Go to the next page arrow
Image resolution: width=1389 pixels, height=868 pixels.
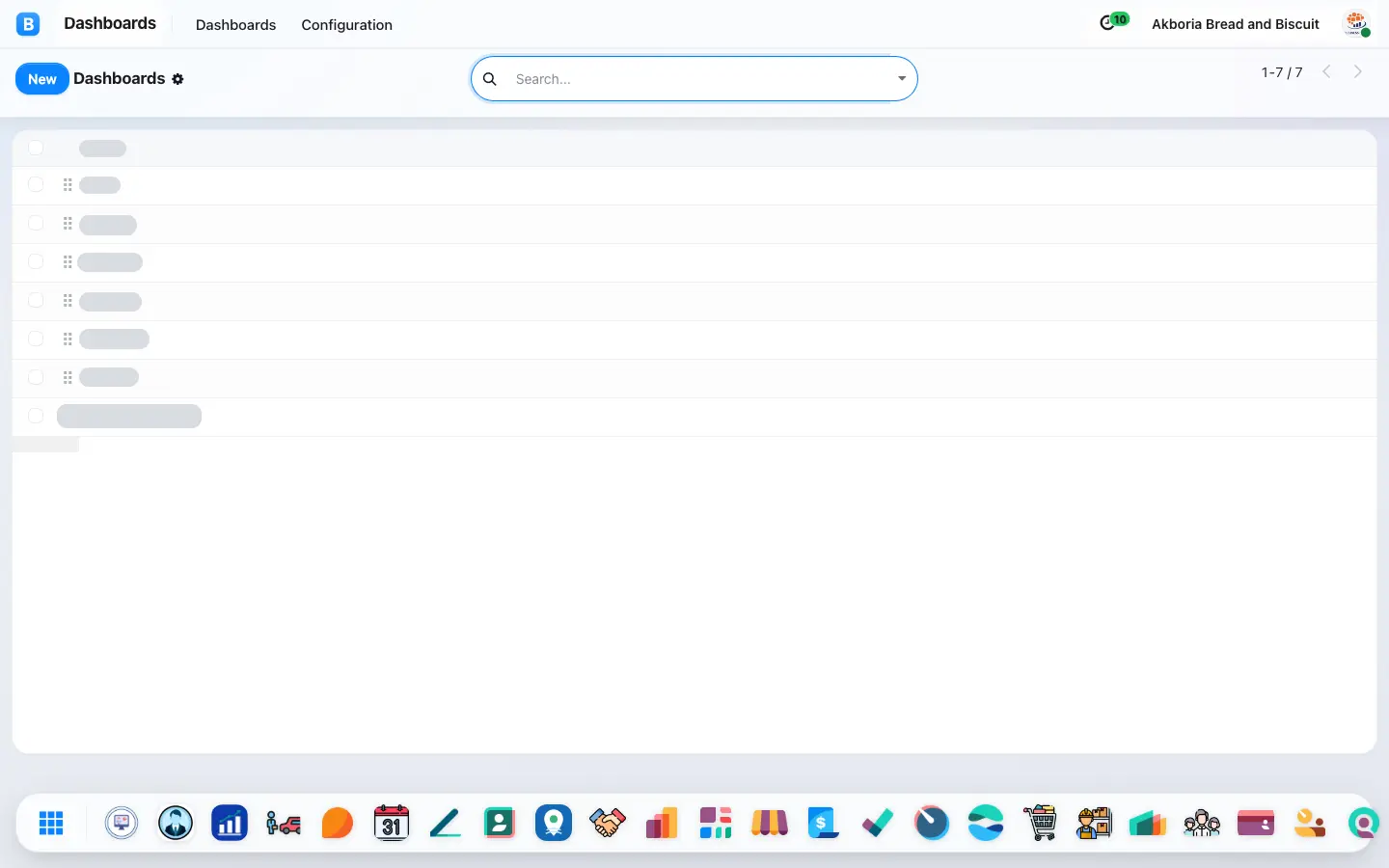coord(1358,71)
